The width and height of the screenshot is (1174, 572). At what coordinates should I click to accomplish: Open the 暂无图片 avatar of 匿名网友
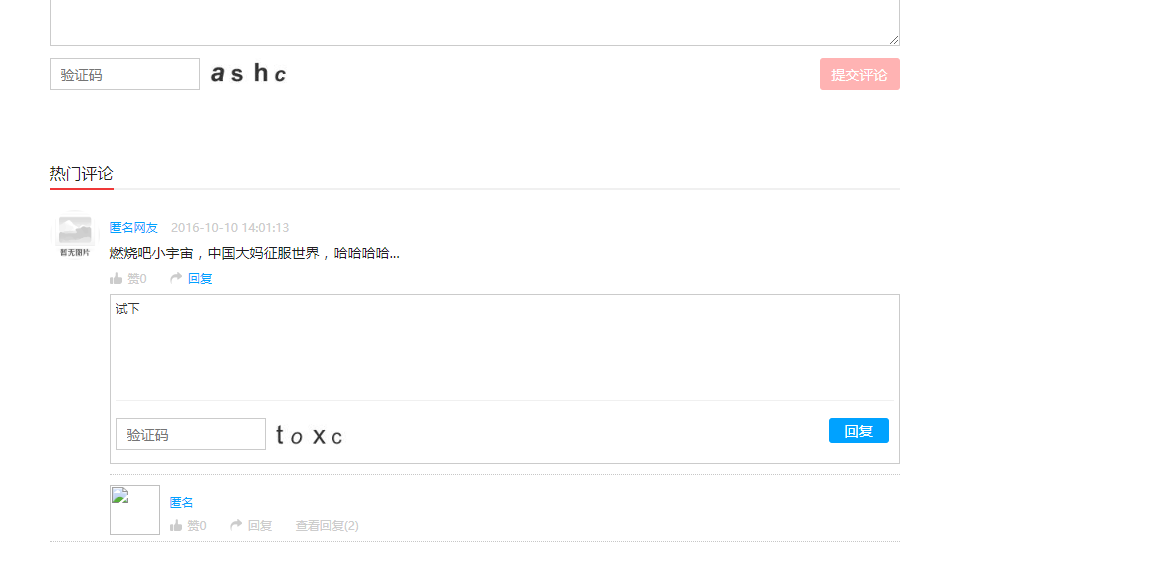click(75, 234)
